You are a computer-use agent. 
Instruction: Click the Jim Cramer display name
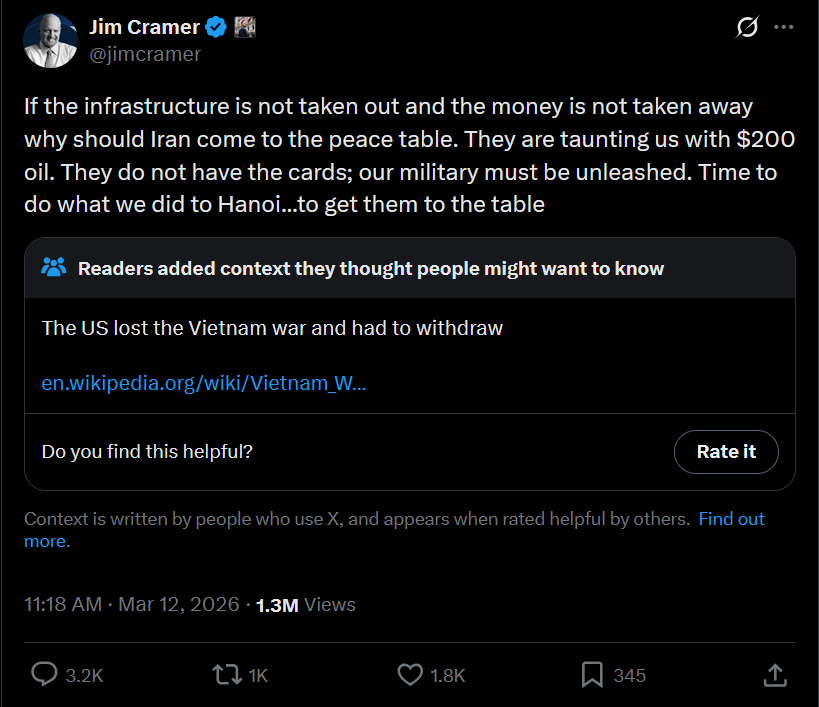(144, 27)
